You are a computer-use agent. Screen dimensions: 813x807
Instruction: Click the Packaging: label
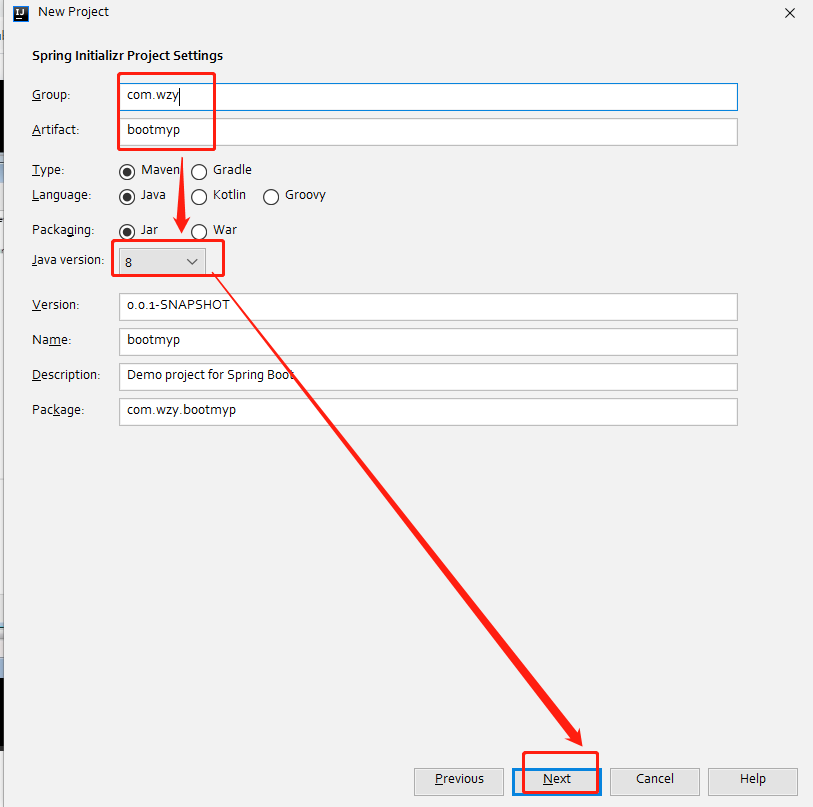(63, 230)
